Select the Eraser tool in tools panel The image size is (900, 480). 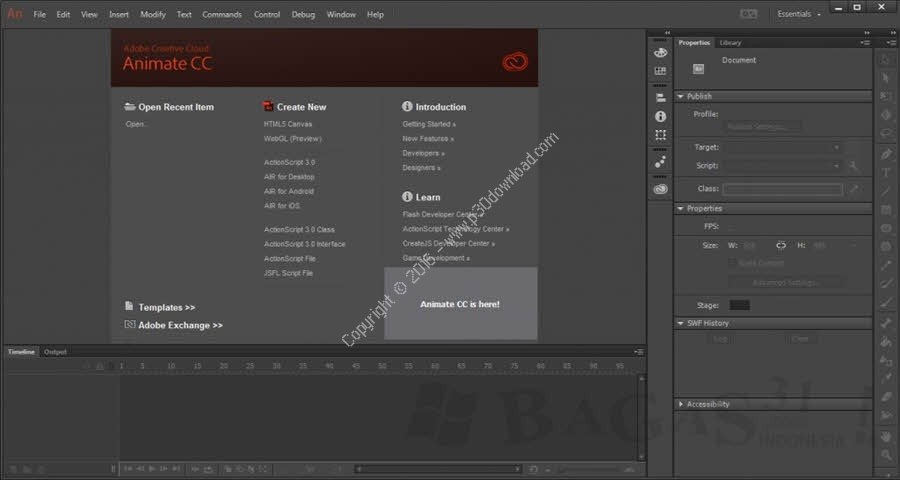pyautogui.click(x=886, y=397)
